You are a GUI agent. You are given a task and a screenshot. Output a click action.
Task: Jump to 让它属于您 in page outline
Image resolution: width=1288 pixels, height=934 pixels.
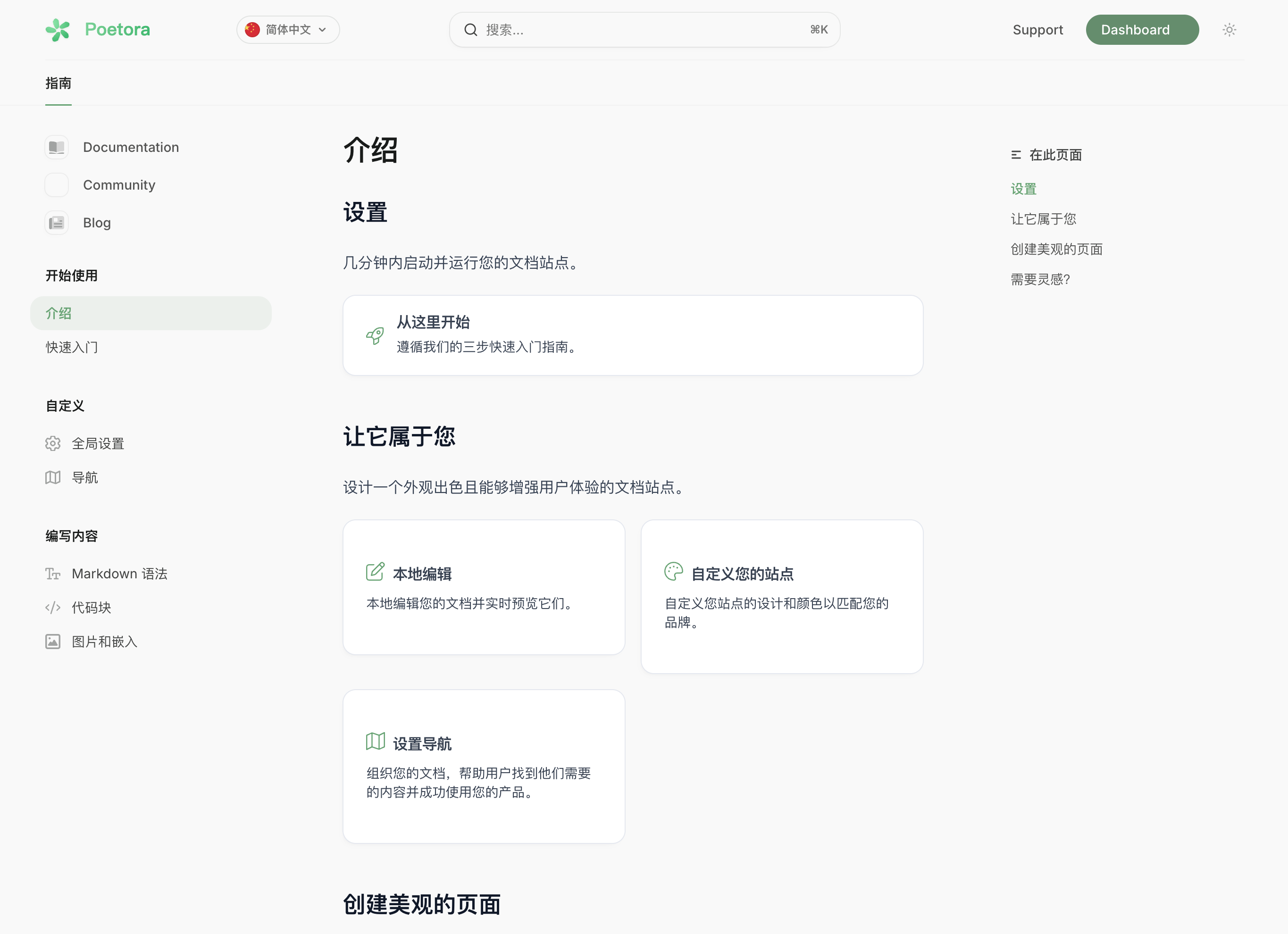point(1043,219)
